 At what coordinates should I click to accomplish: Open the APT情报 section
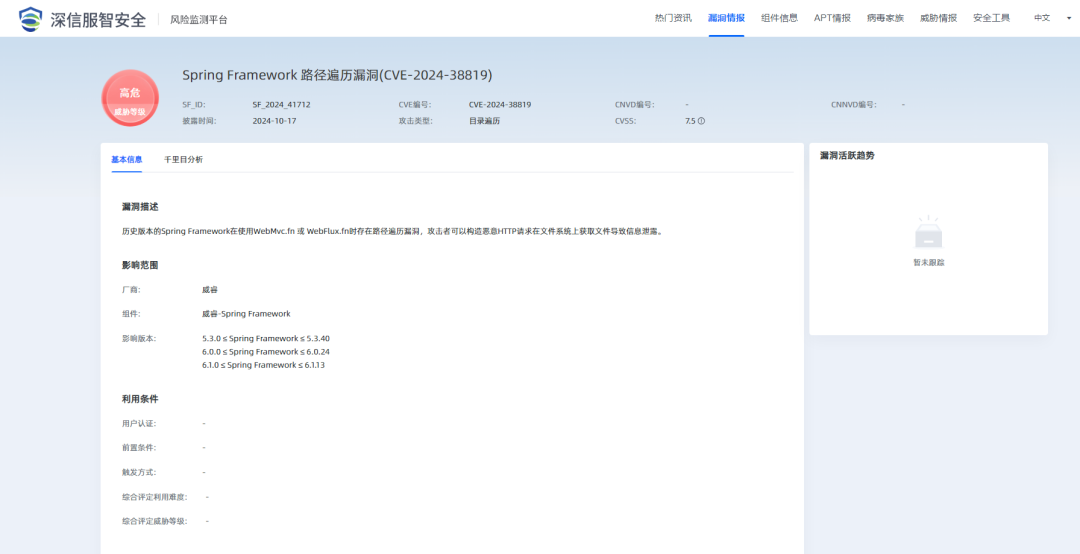832,18
